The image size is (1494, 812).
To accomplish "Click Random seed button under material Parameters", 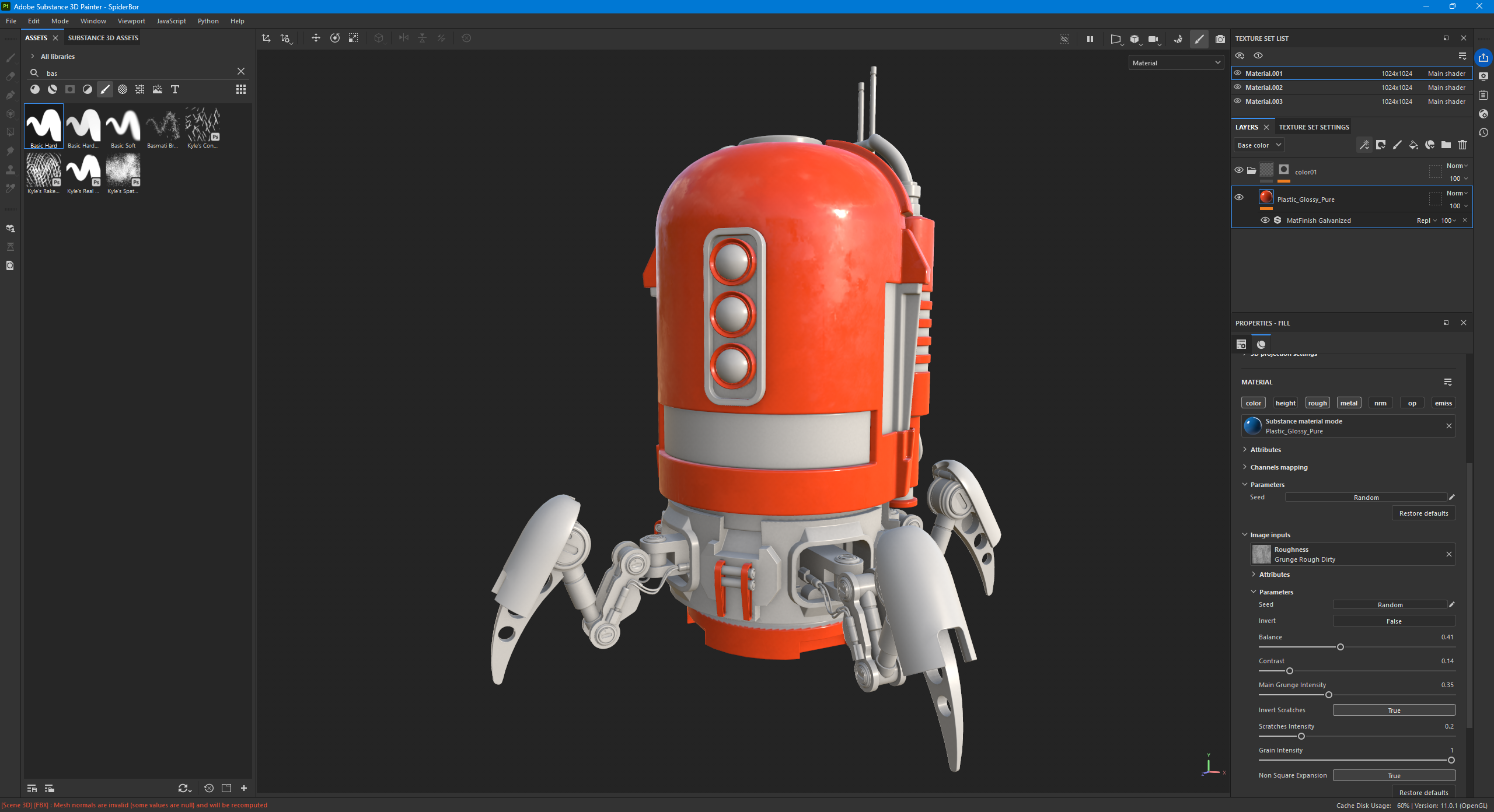I will 1366,498.
